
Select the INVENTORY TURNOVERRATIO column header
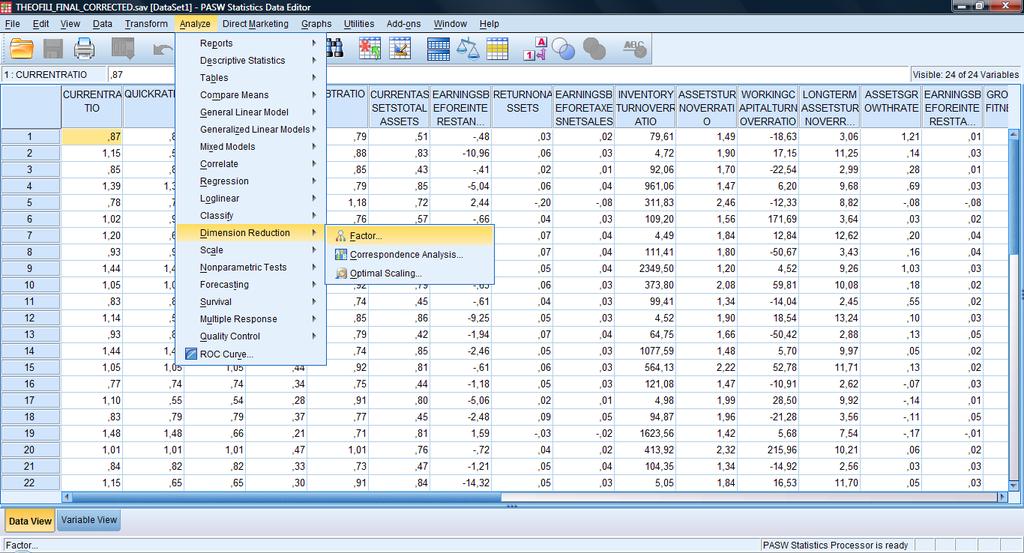tap(645, 108)
